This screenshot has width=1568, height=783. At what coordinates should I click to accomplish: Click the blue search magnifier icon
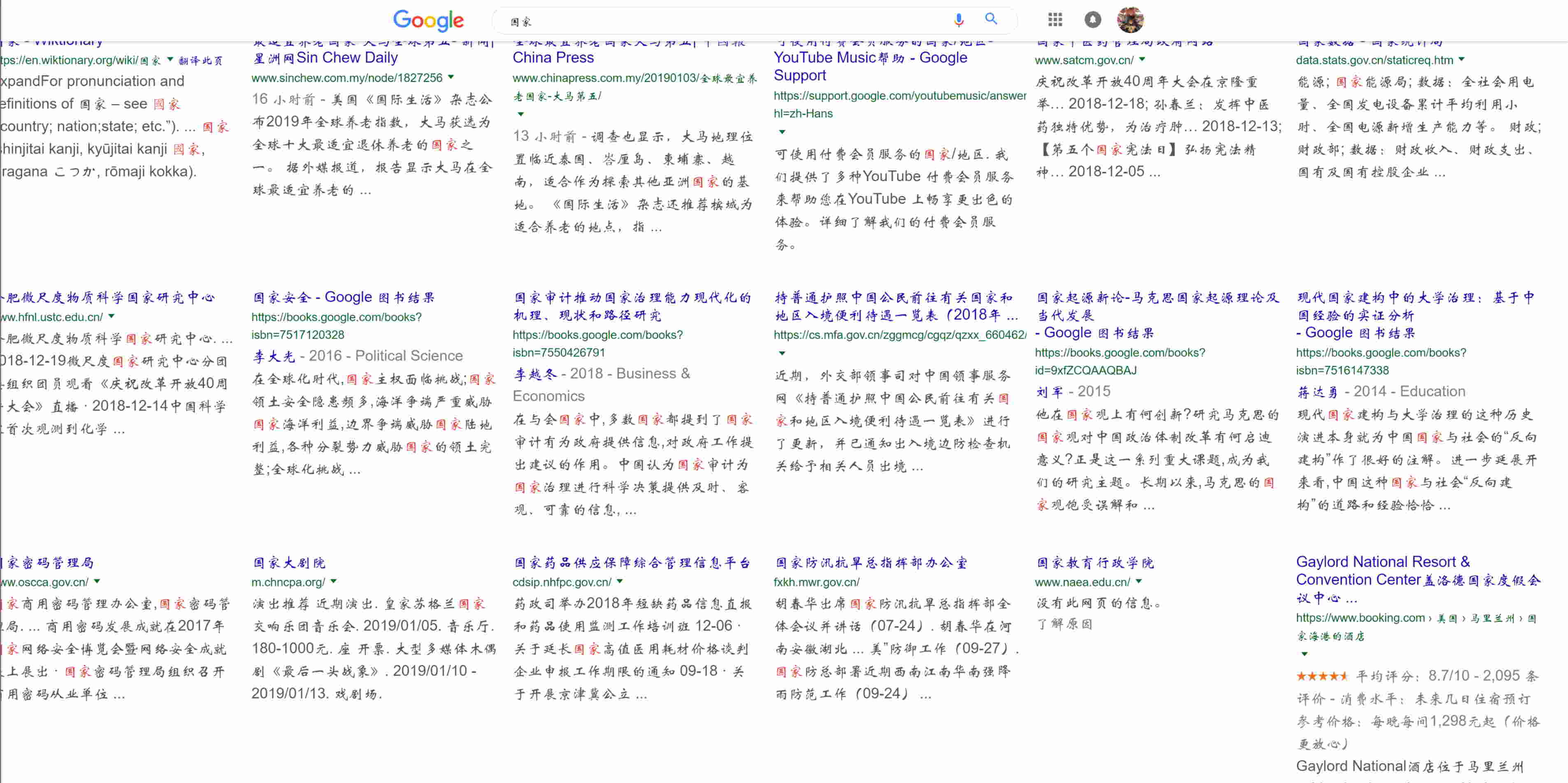[x=991, y=19]
